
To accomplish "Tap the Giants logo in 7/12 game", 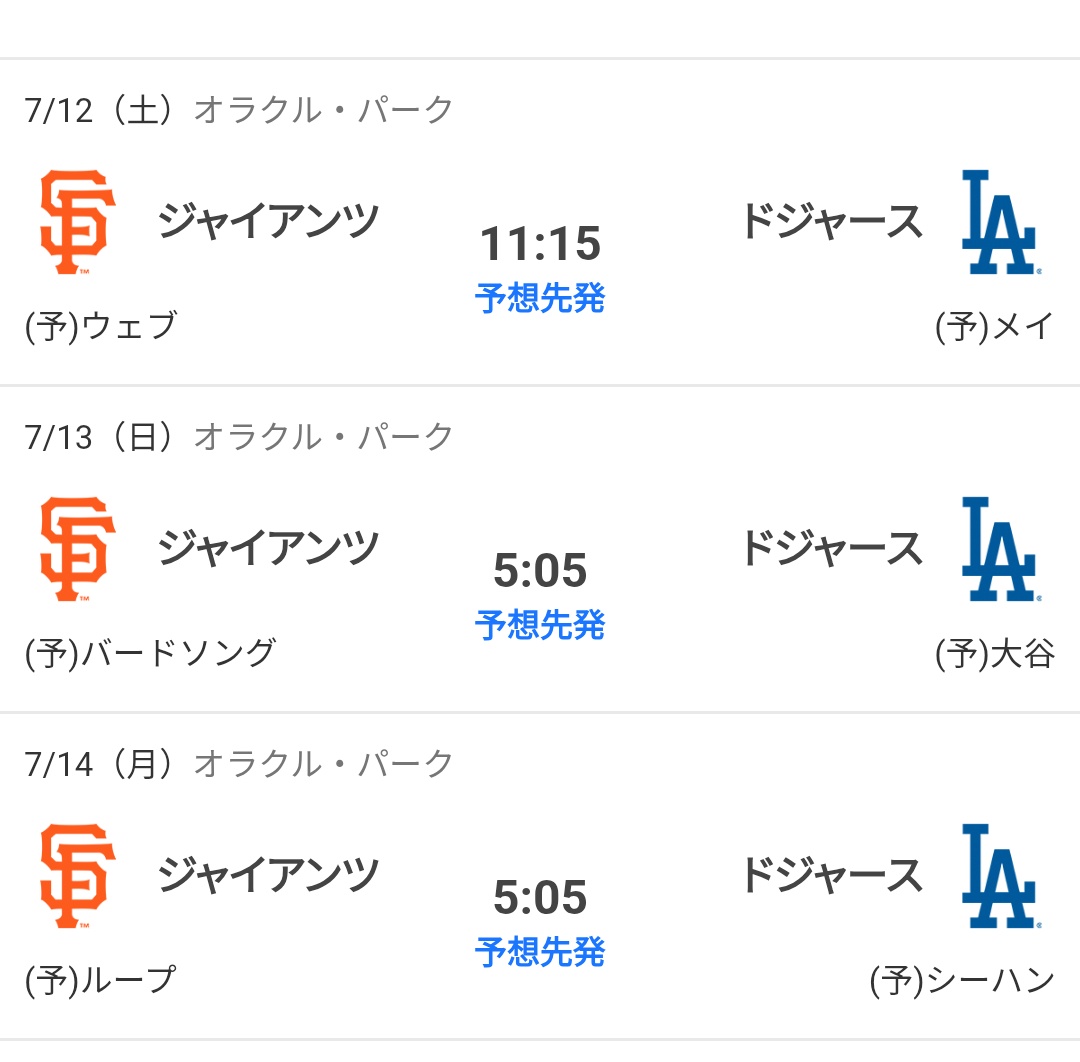I will [78, 222].
